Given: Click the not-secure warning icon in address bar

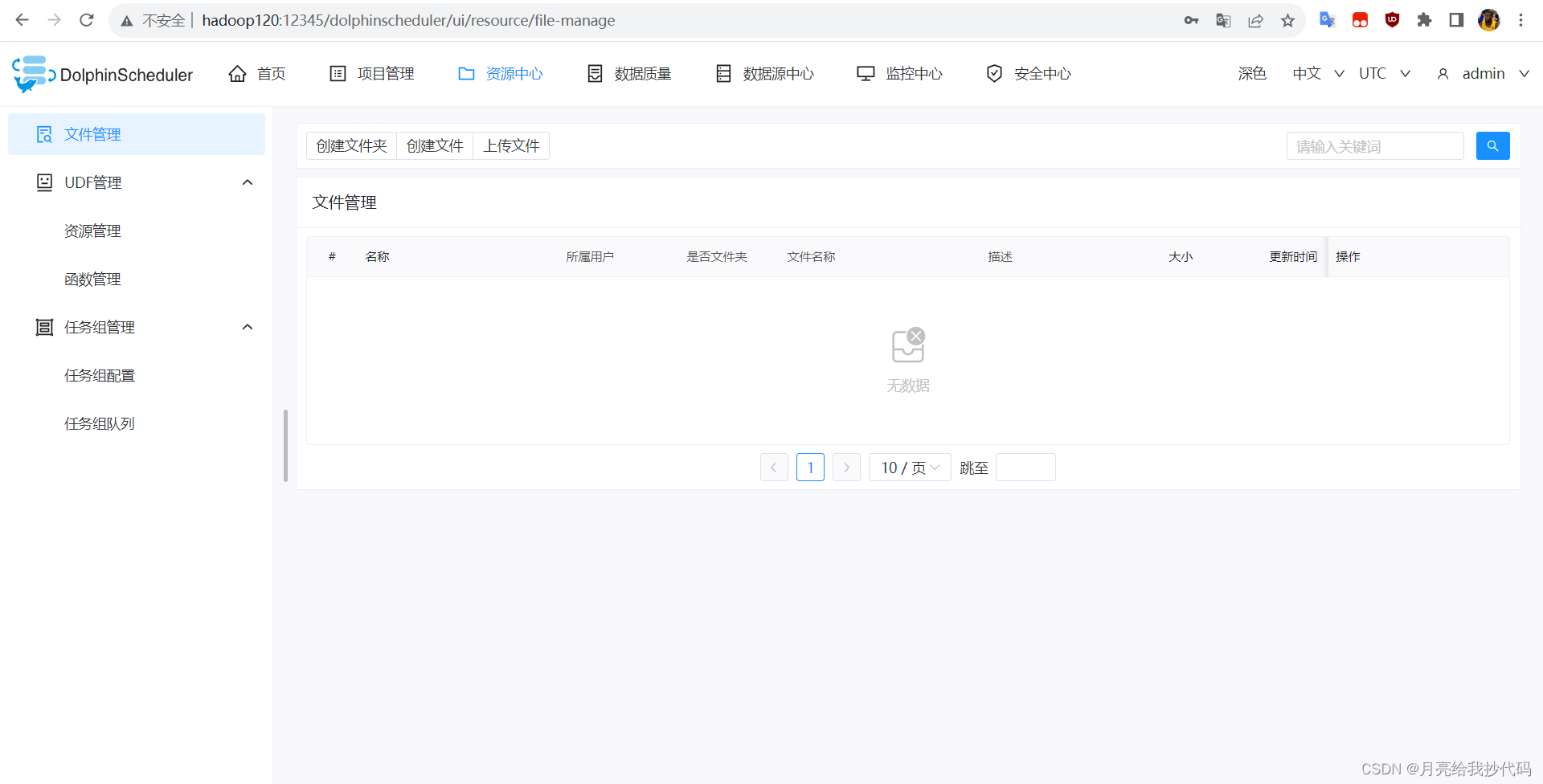Looking at the screenshot, I should [127, 21].
